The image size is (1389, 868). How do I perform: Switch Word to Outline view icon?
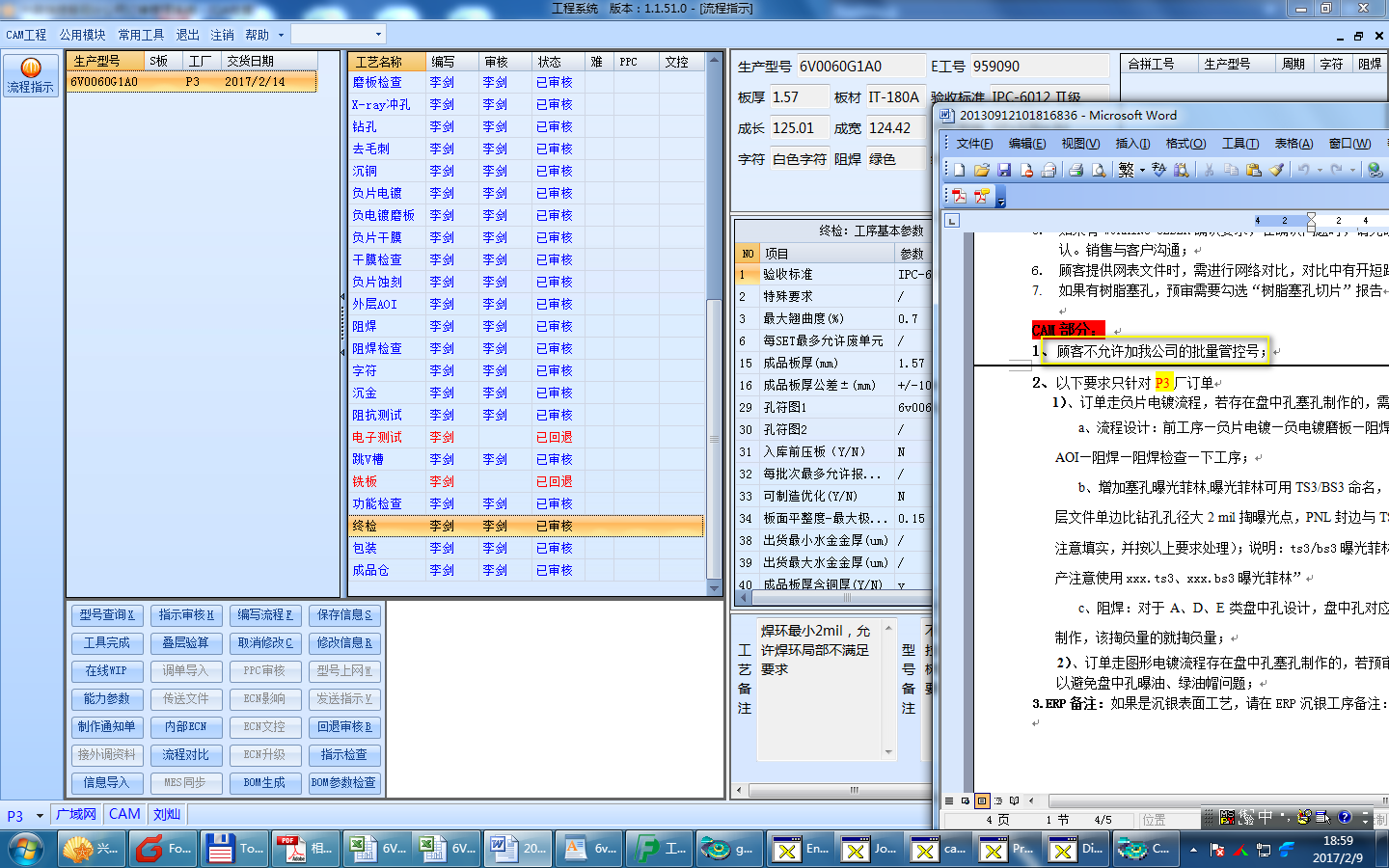point(998,800)
